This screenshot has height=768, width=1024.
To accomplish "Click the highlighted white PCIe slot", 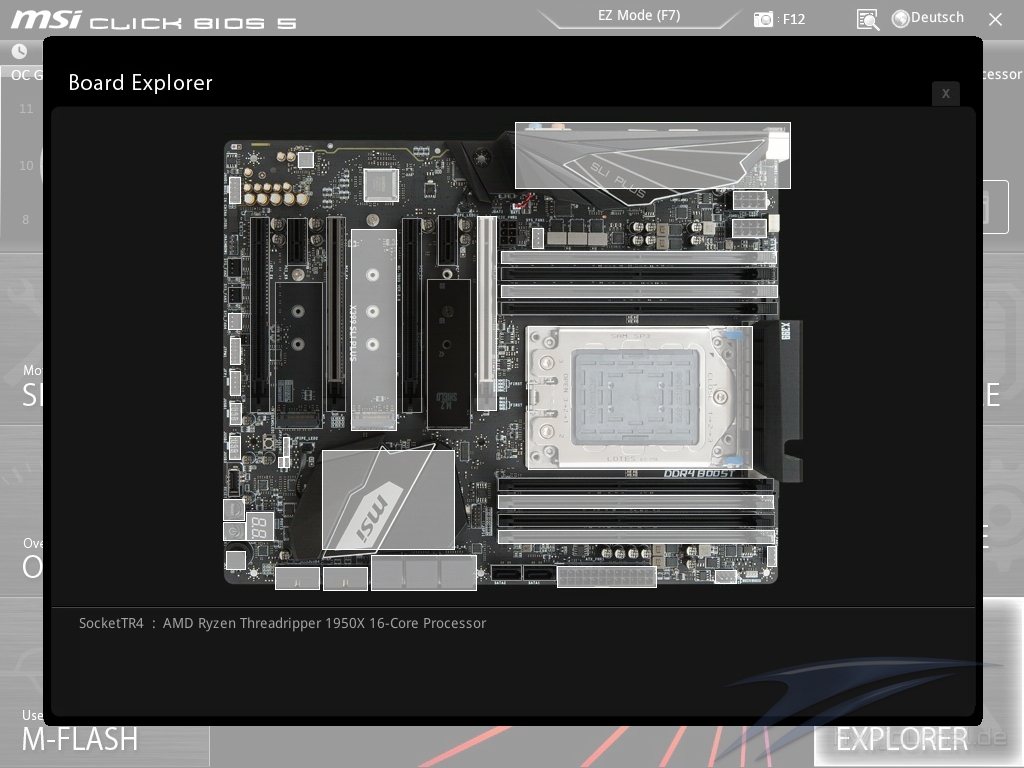I will (486, 314).
